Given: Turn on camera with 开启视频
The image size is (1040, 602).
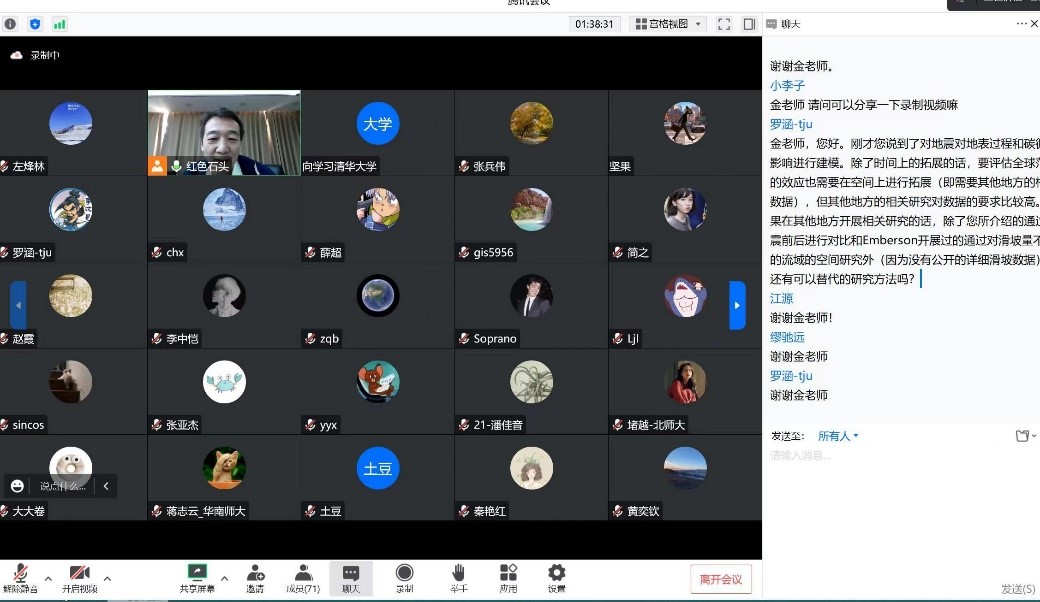Looking at the screenshot, I should click(80, 575).
